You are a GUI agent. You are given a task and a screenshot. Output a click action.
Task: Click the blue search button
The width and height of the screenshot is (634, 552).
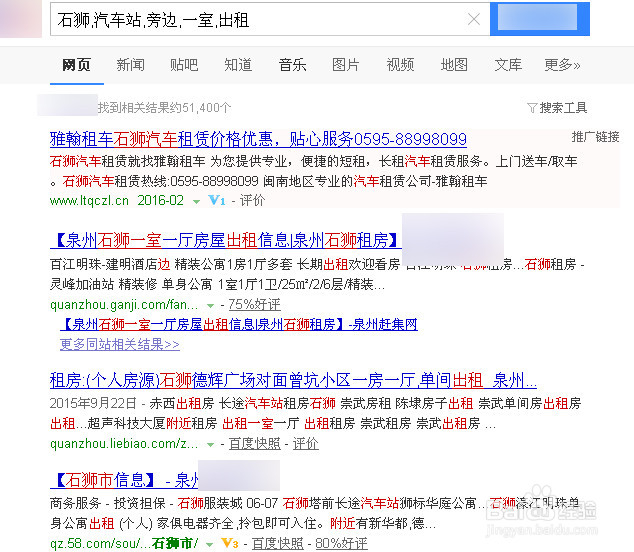[x=540, y=19]
